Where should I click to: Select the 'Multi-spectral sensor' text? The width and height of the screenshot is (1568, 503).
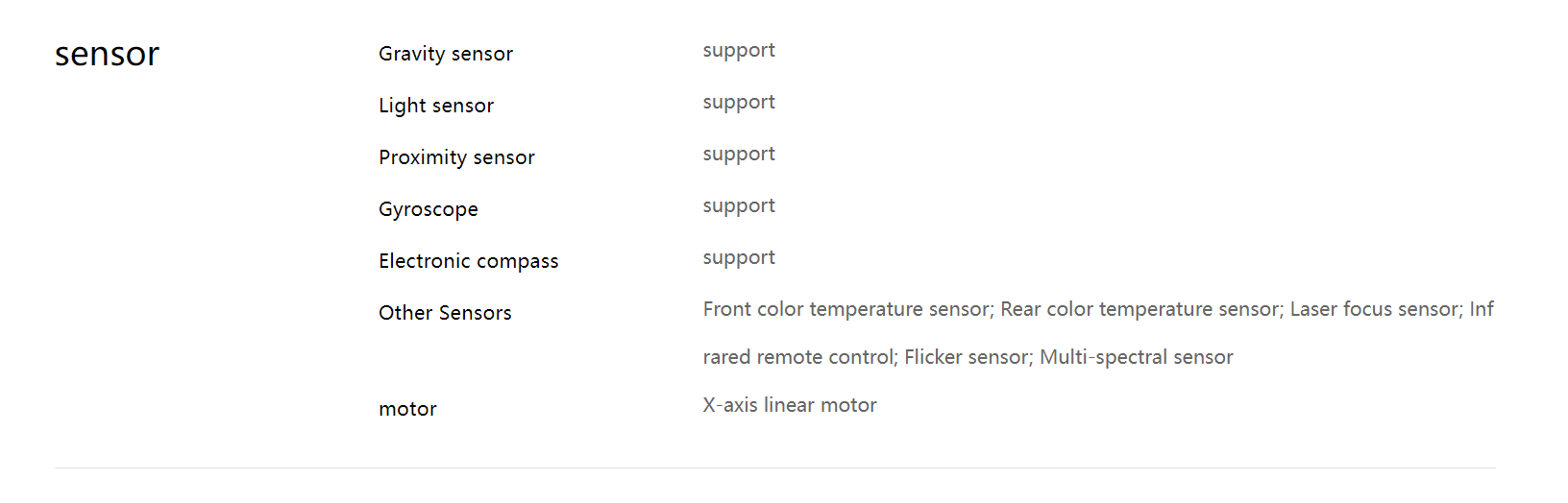pos(1137,357)
